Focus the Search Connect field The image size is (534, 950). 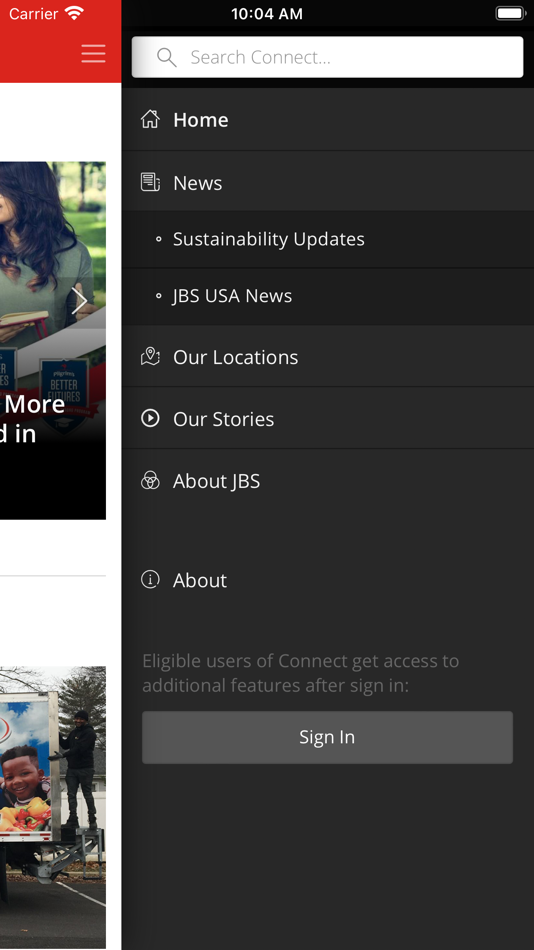click(327, 57)
